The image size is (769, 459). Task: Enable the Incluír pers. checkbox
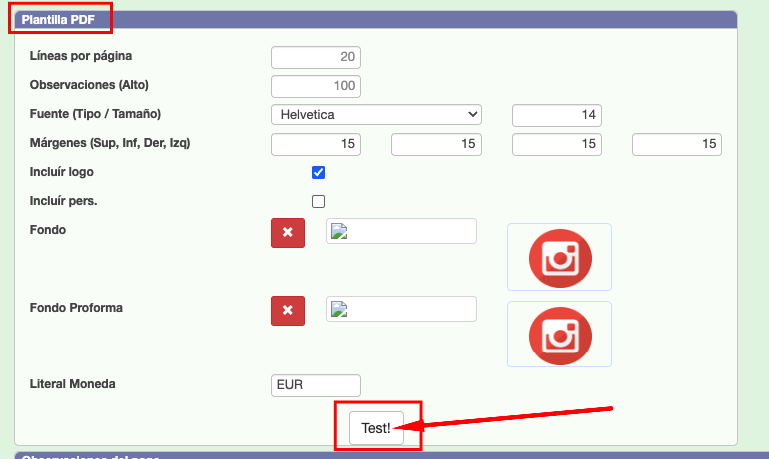pos(319,201)
